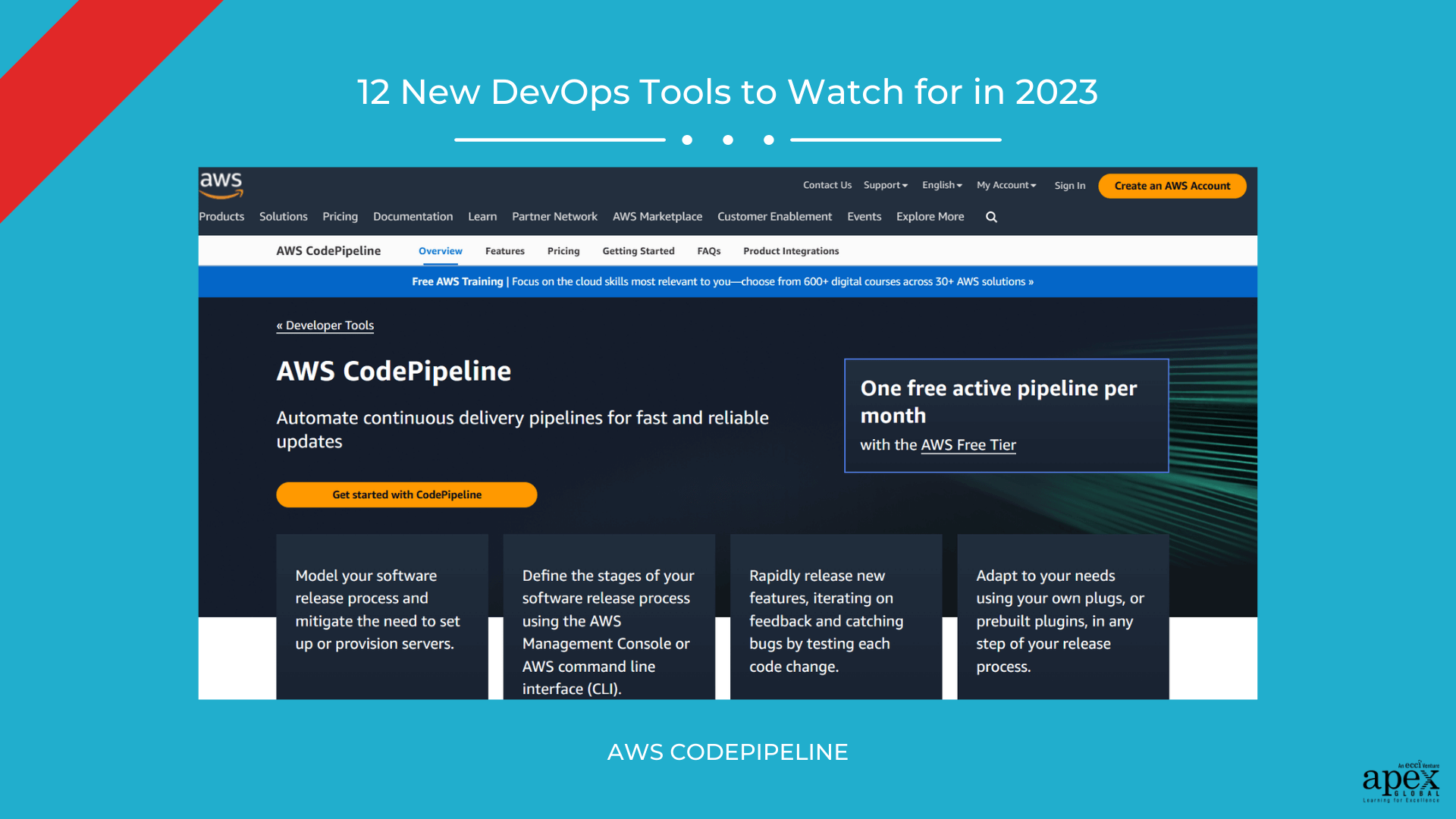Select the Getting Started tab
Image resolution: width=1456 pixels, height=819 pixels.
(638, 250)
